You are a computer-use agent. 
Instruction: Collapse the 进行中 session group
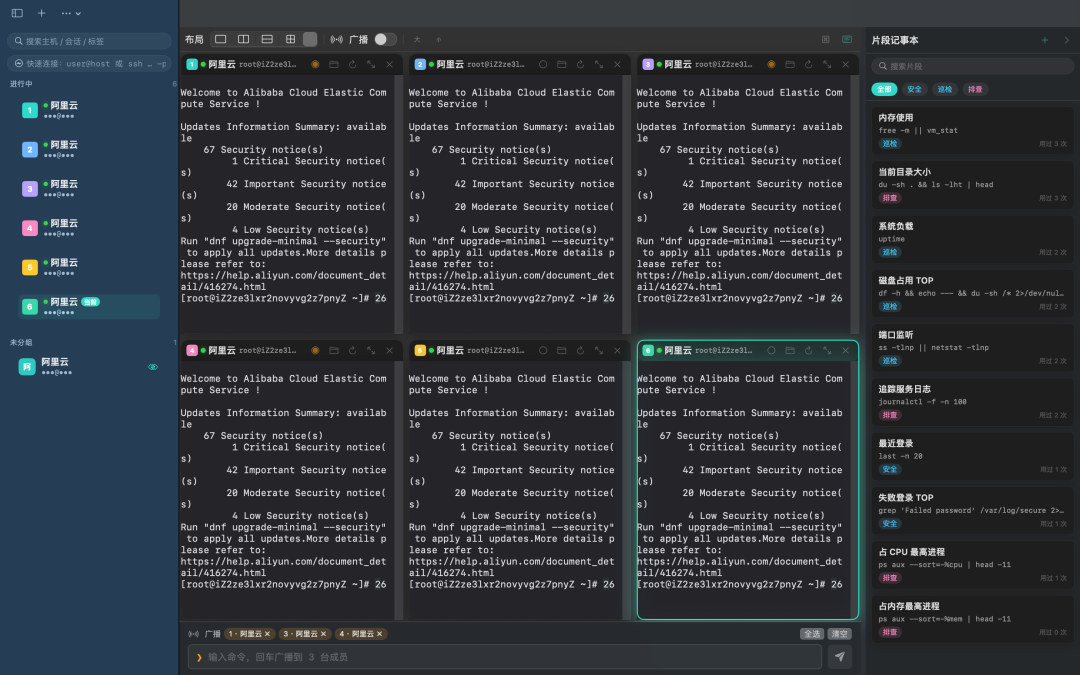(21, 83)
